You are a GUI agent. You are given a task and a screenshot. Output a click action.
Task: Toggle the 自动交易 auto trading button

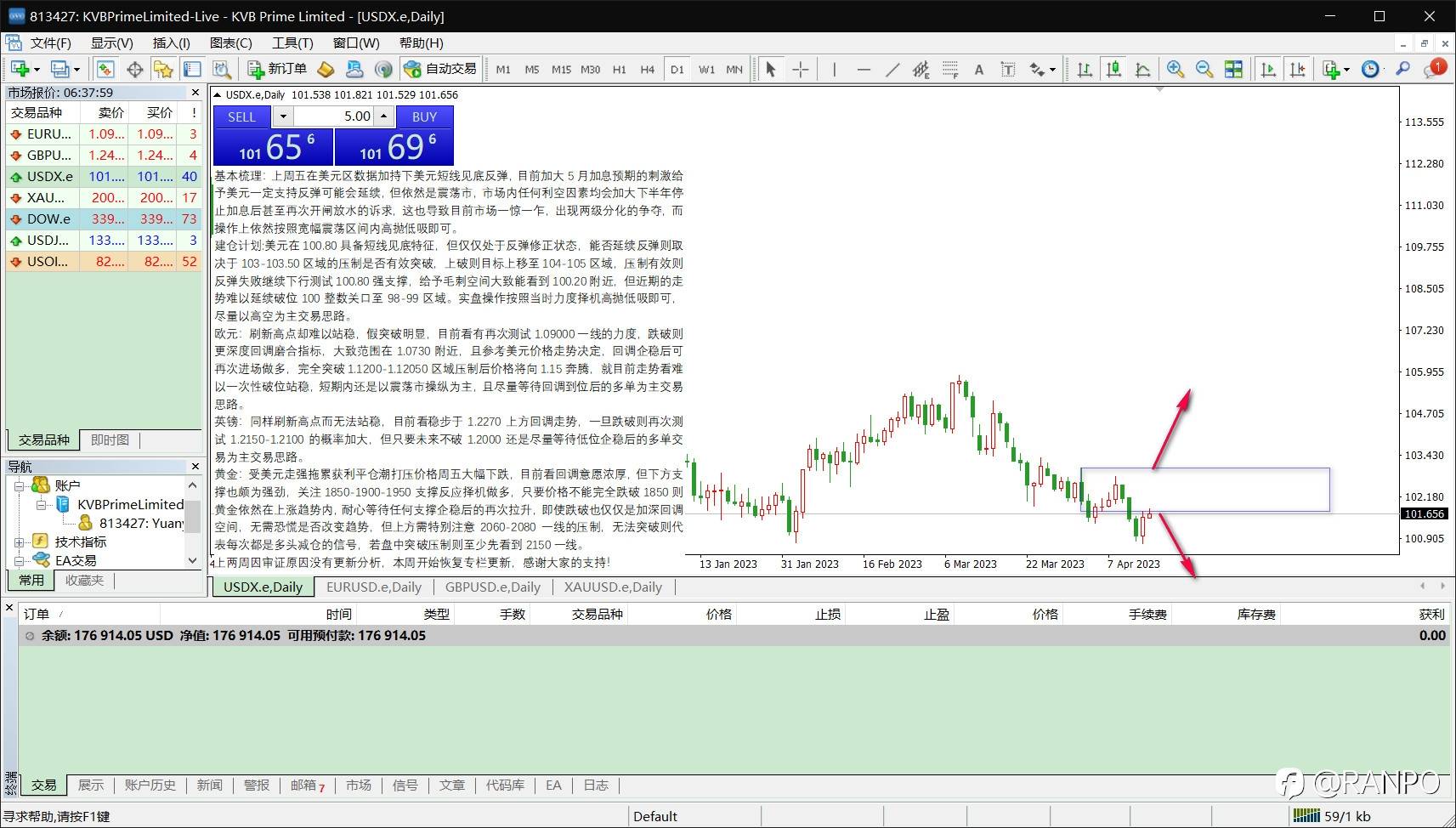[440, 69]
